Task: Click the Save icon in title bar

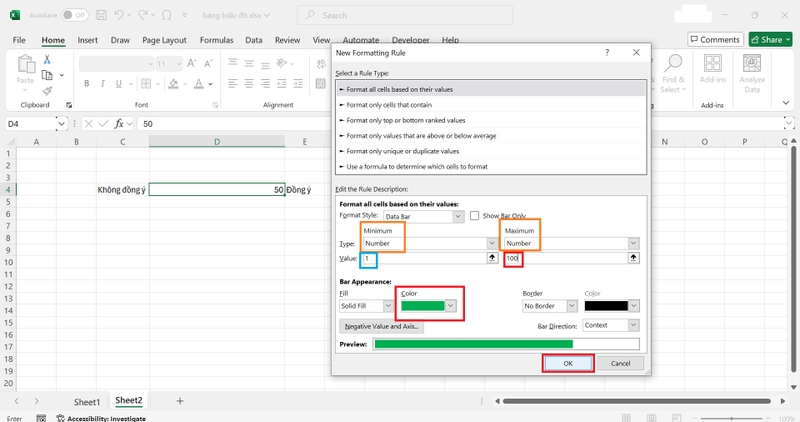Action: (101, 15)
